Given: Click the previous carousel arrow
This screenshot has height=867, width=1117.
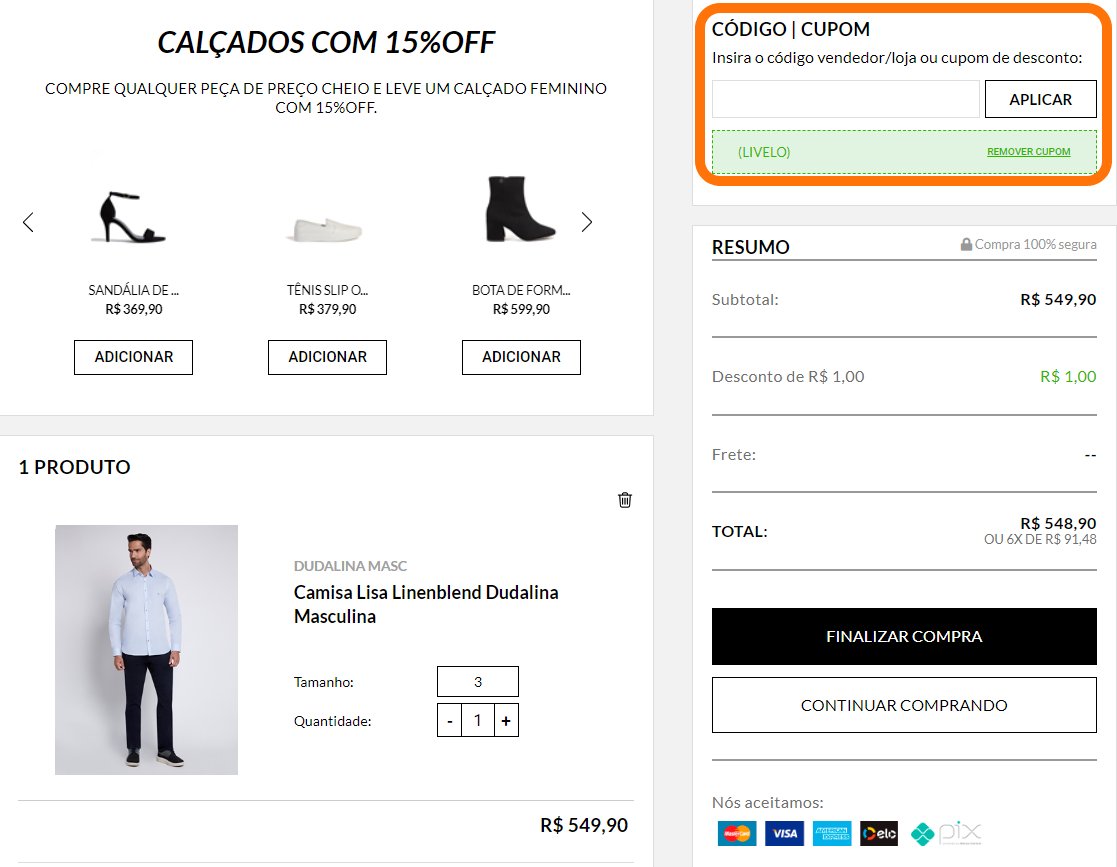Looking at the screenshot, I should point(28,222).
